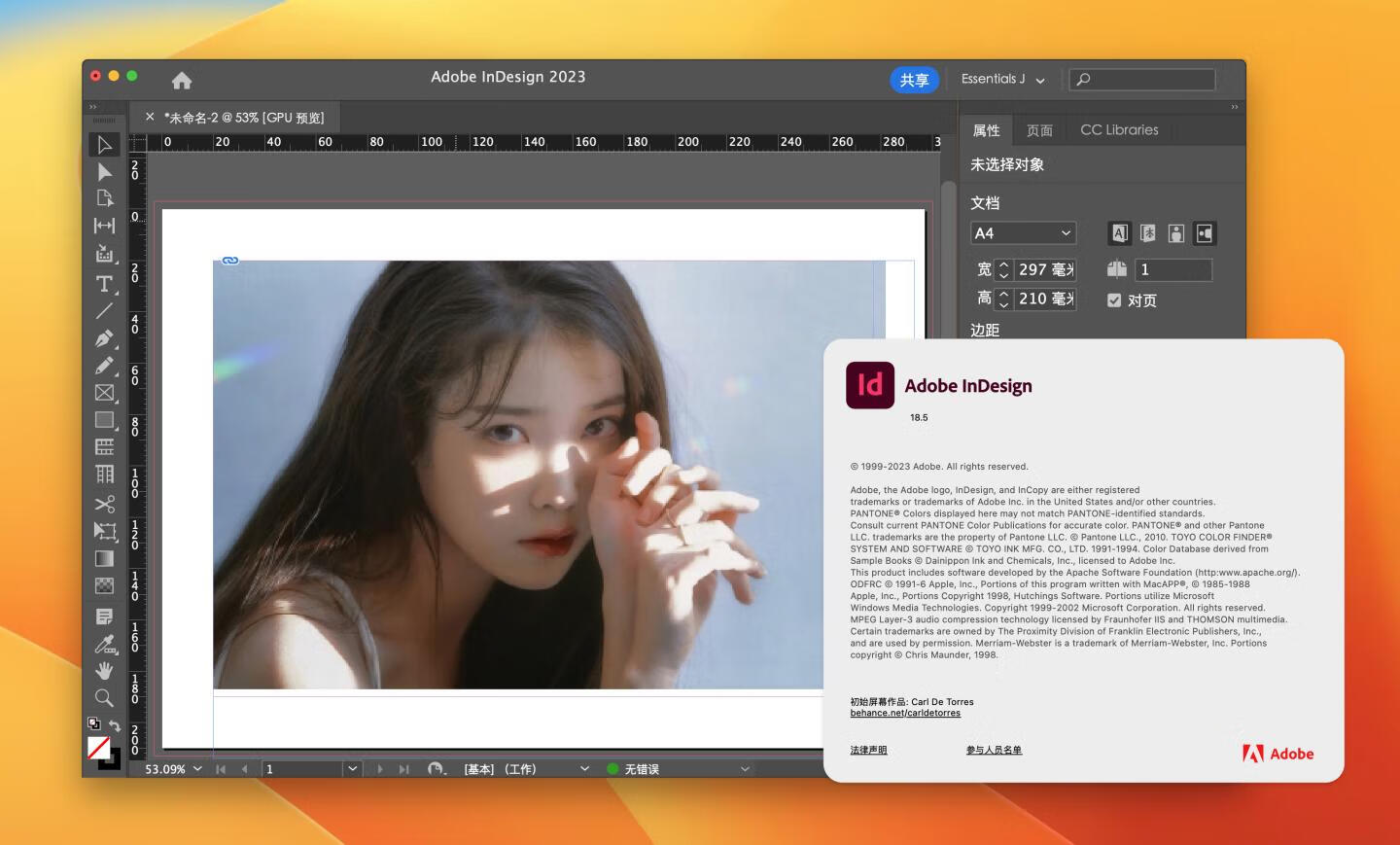Select the Rectangle shape tool

(104, 420)
